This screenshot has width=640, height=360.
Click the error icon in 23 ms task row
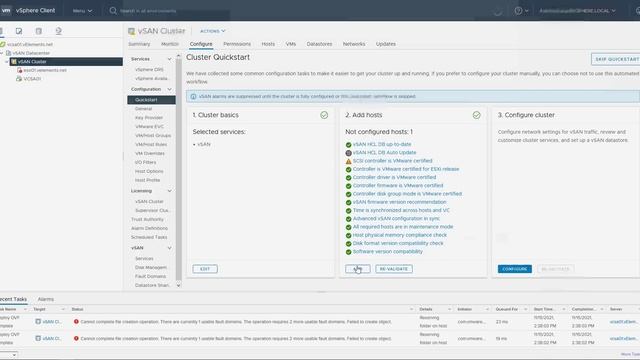pos(76,322)
